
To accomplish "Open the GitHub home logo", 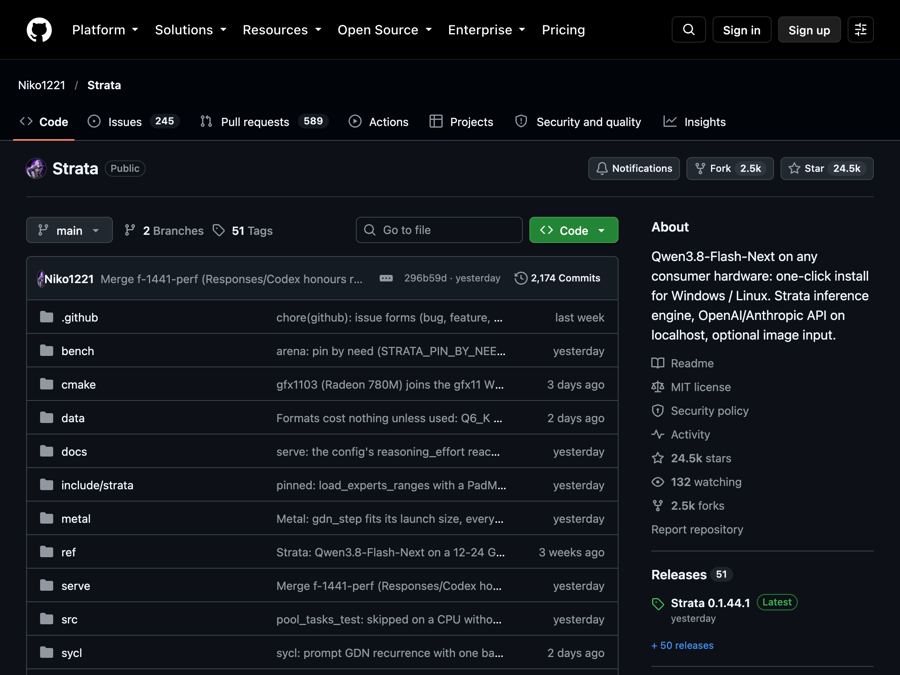I will (39, 30).
